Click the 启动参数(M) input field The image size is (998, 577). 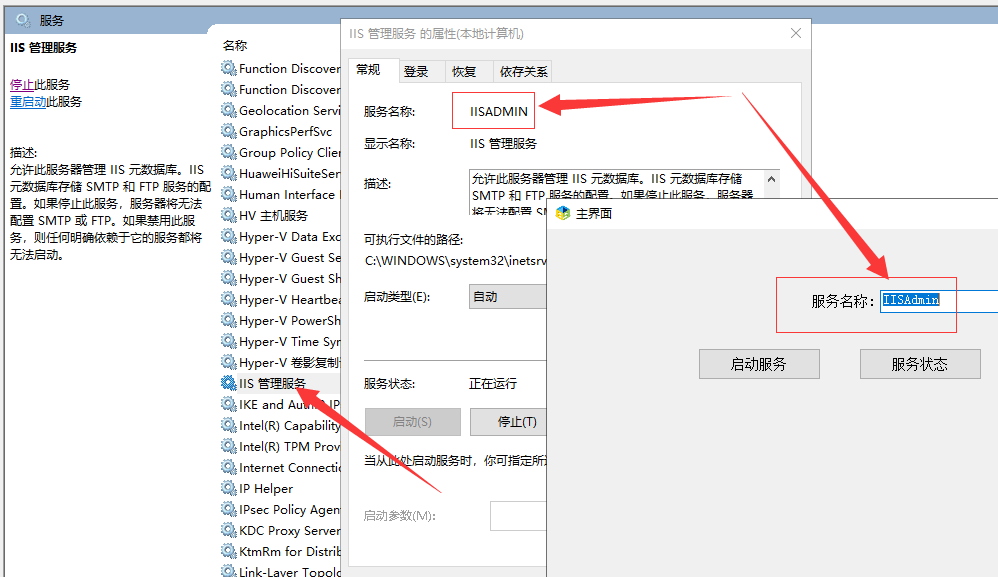point(518,516)
